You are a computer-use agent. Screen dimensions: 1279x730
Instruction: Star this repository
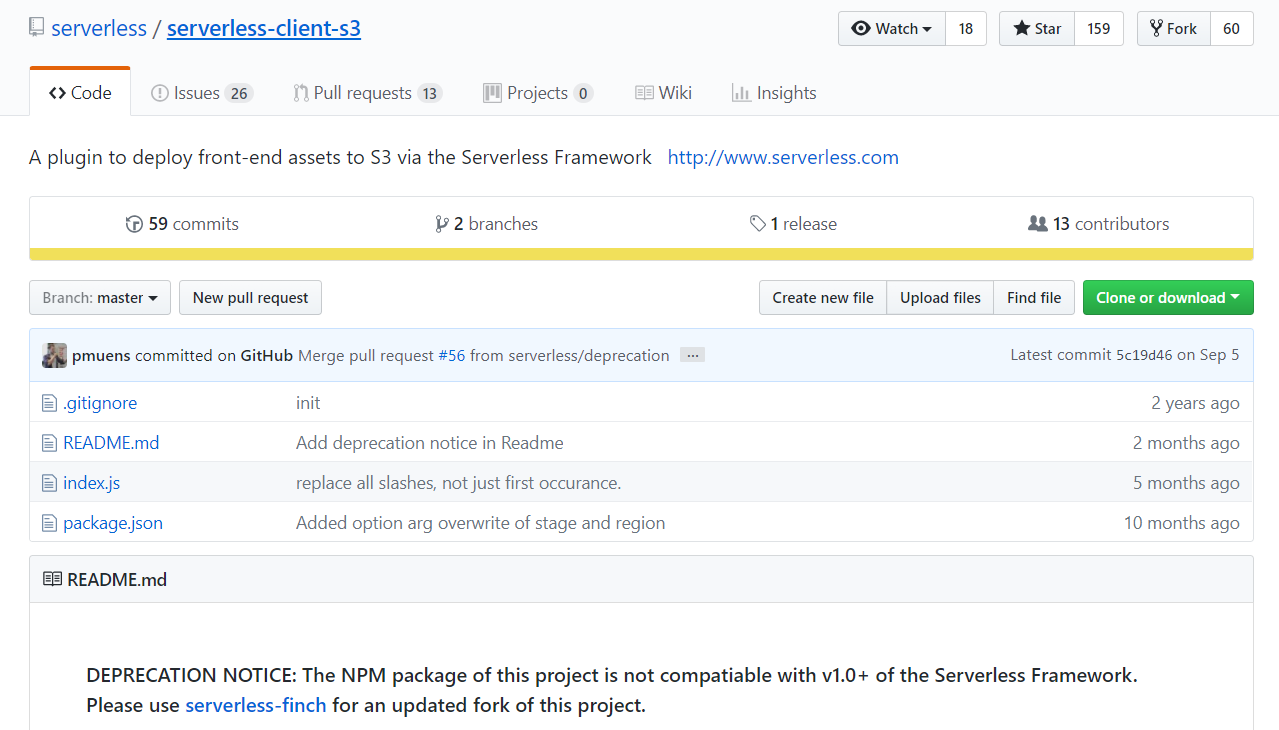pos(1037,29)
